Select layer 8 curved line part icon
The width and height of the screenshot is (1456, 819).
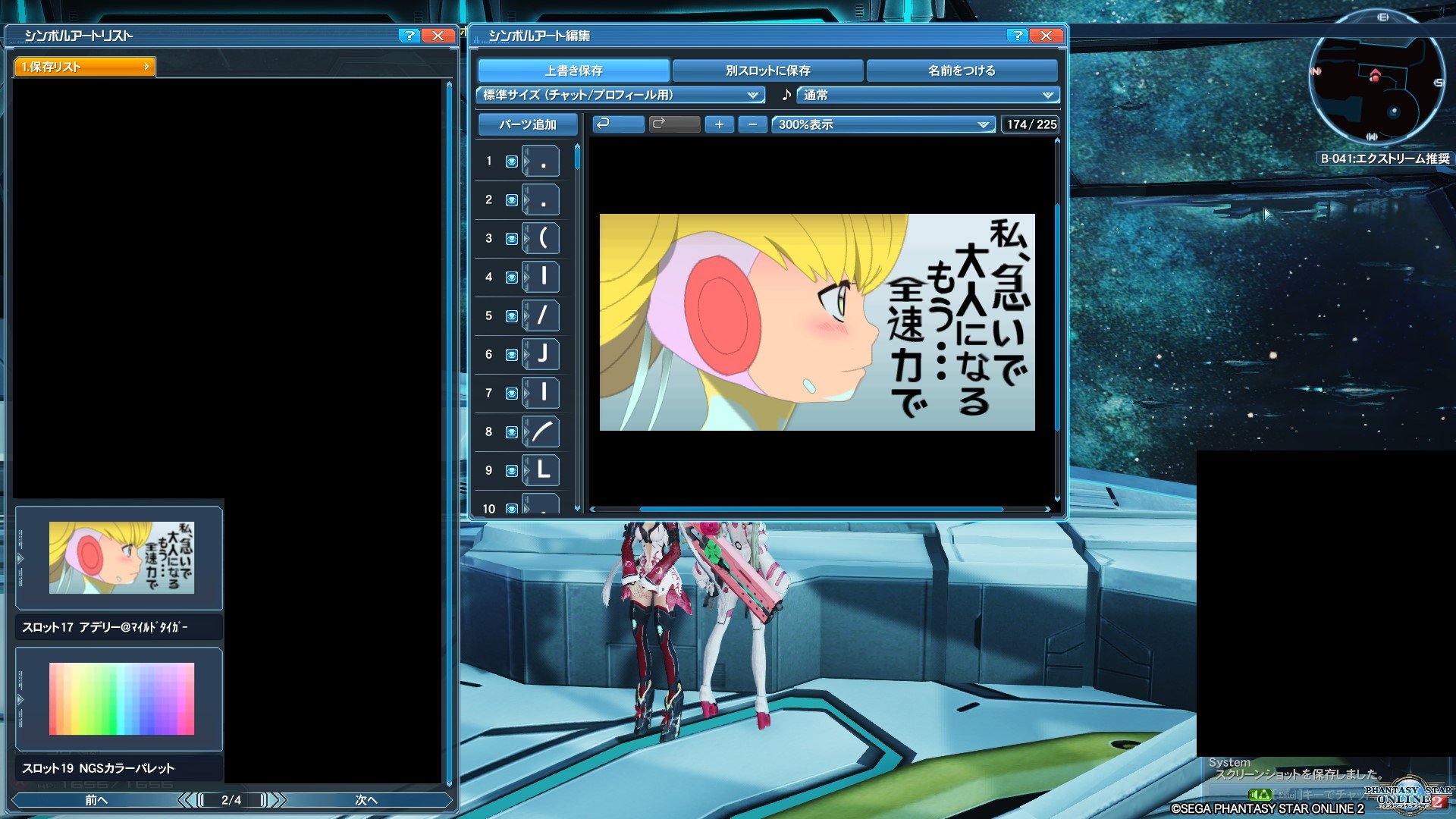[542, 432]
